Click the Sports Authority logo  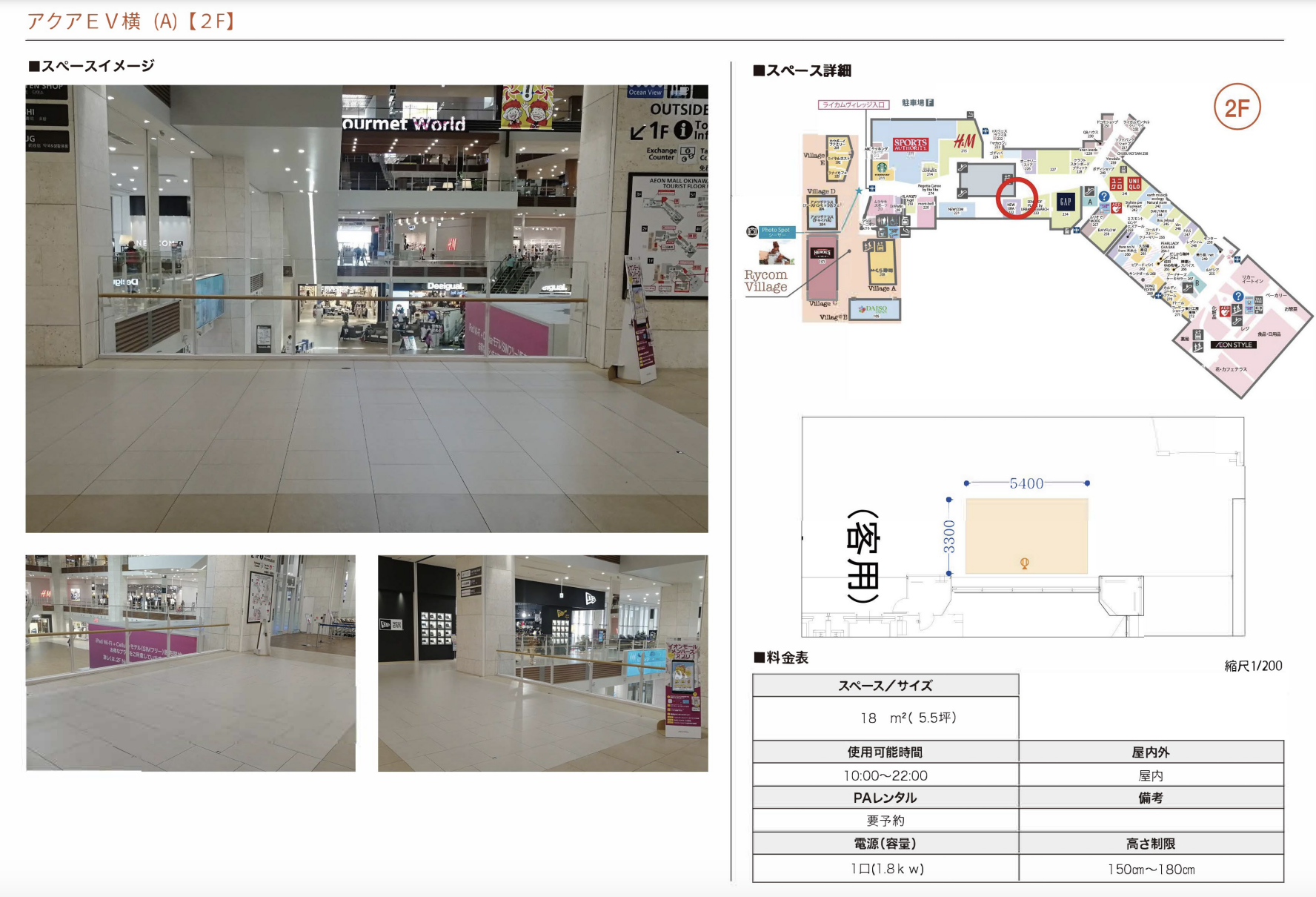click(910, 145)
